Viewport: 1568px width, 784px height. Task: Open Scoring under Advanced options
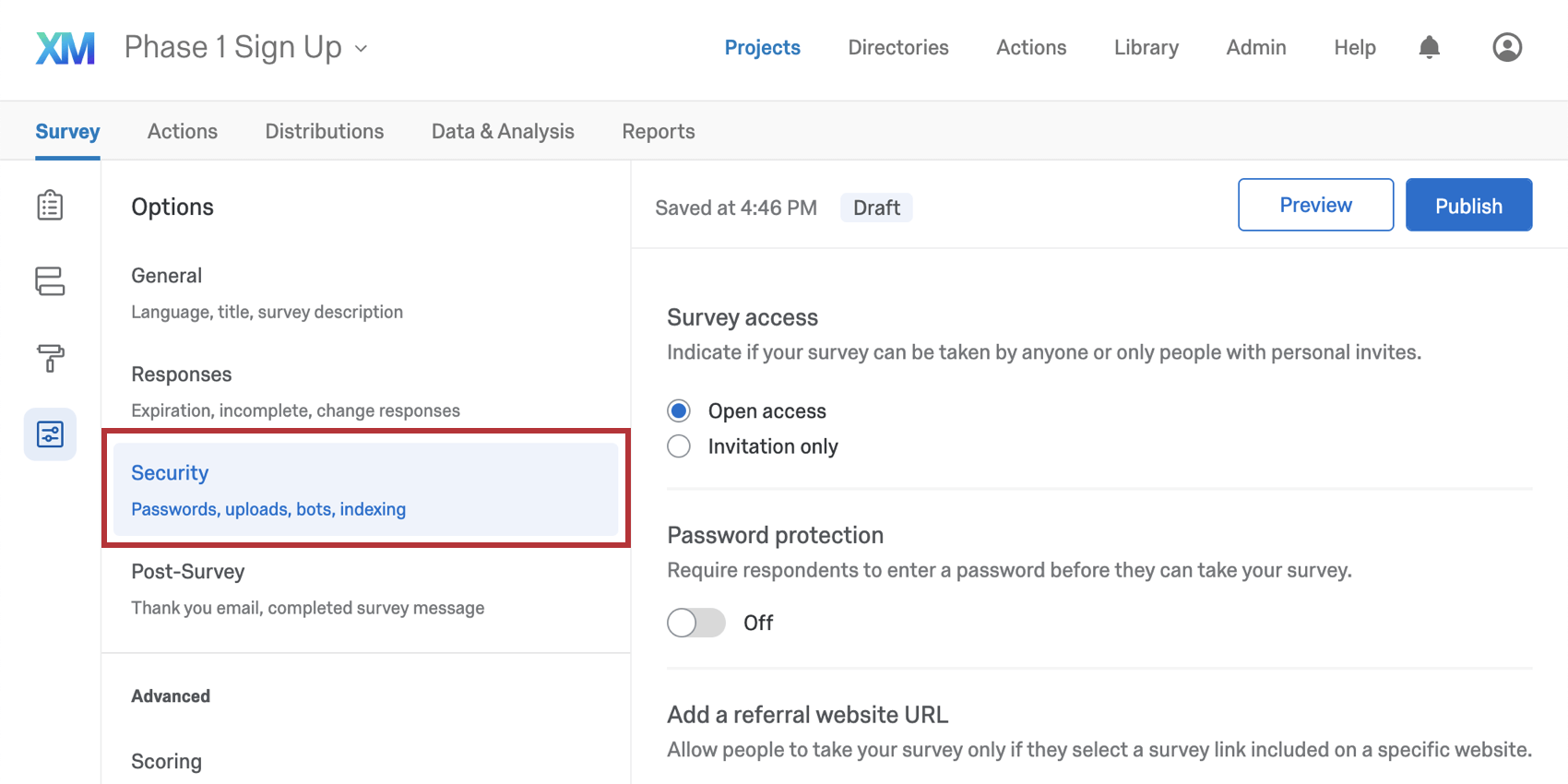[x=166, y=761]
